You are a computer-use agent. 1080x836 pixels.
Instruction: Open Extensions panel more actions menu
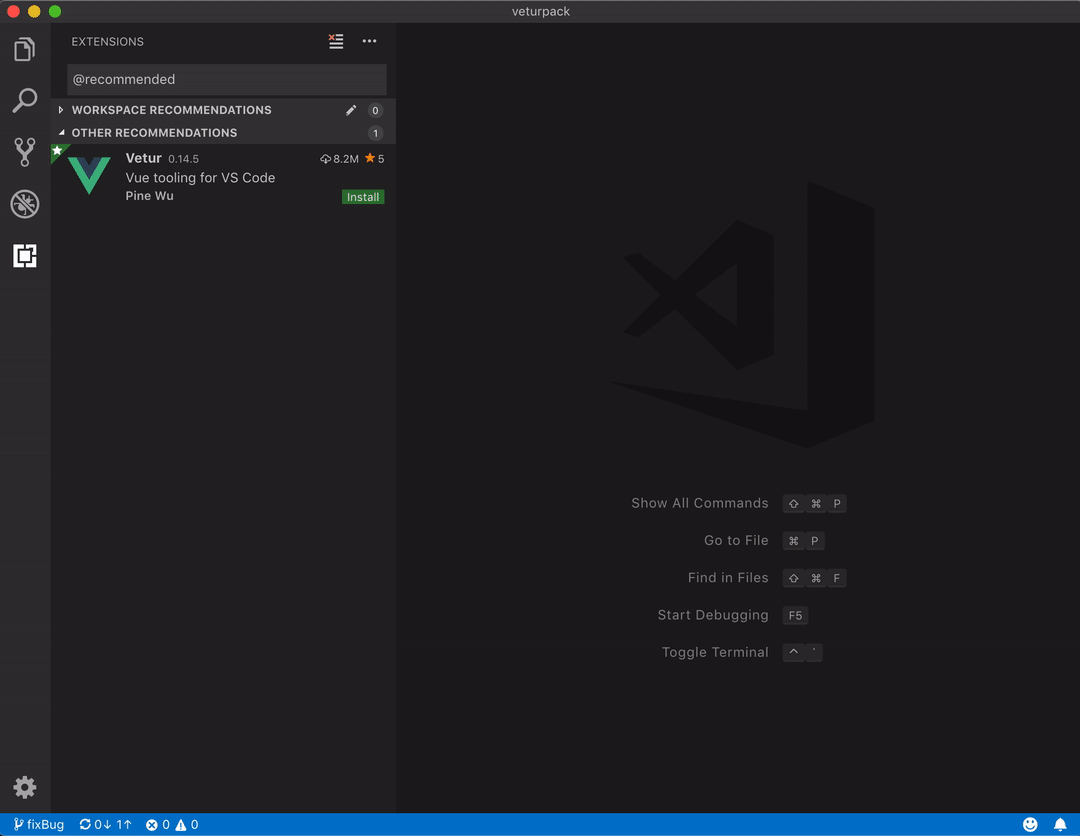click(x=369, y=41)
